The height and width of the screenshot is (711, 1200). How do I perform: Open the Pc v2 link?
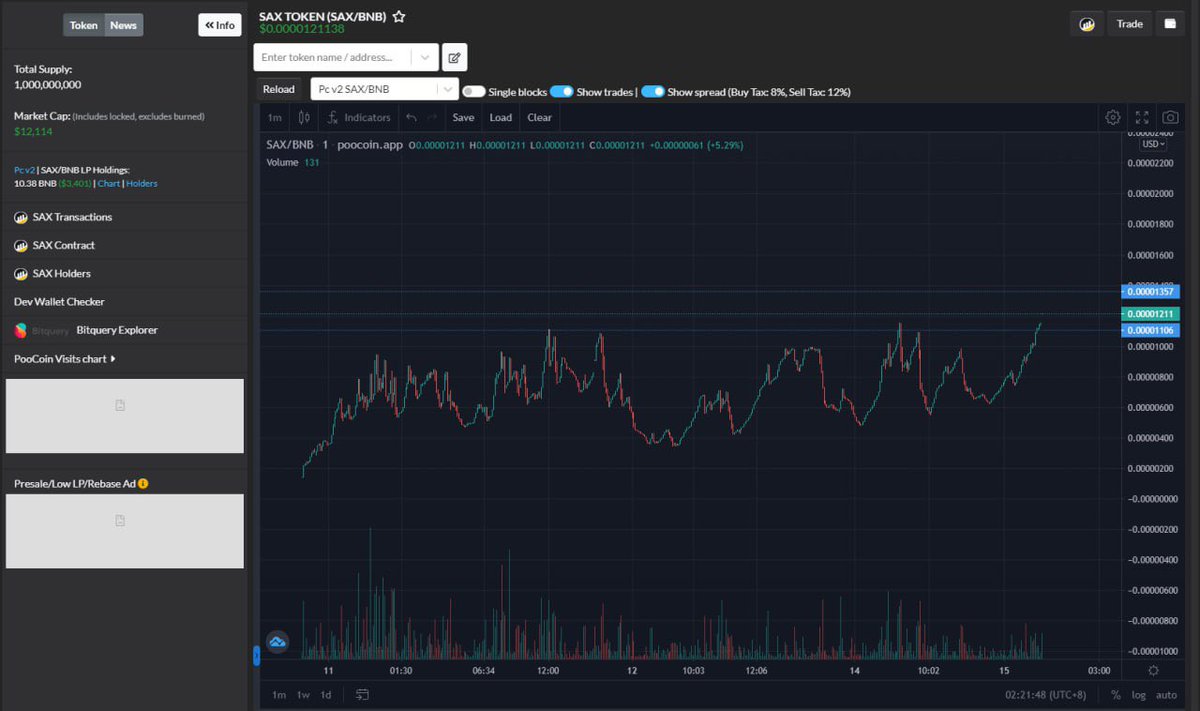[x=24, y=170]
